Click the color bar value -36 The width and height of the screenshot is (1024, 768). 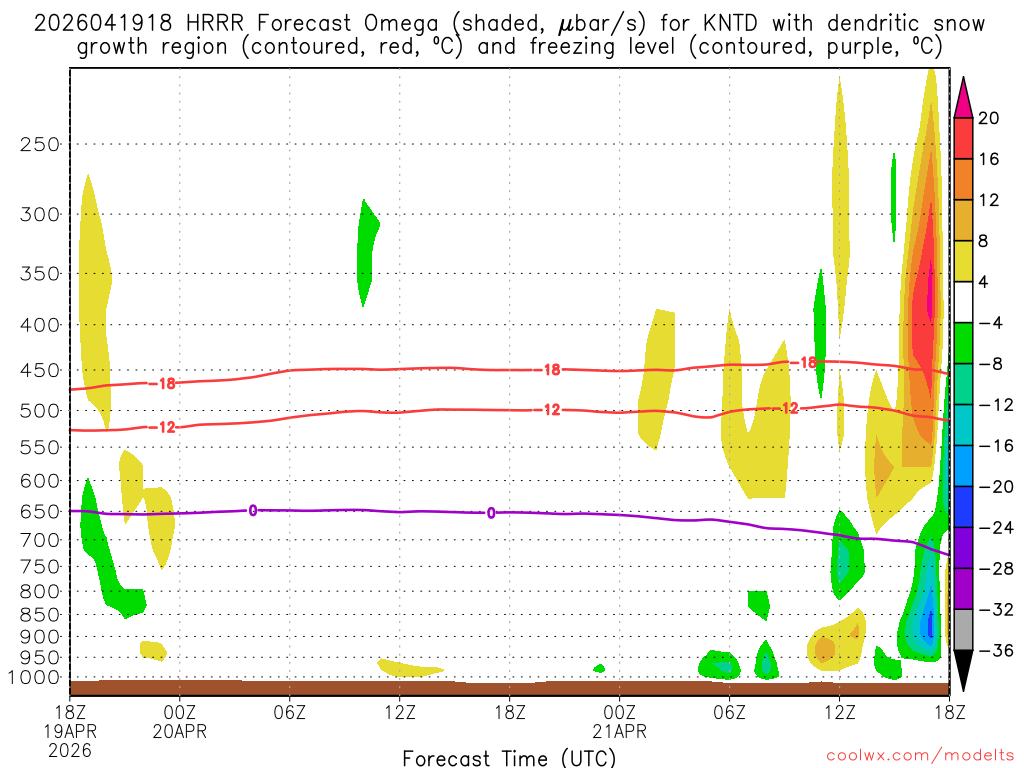click(x=996, y=650)
